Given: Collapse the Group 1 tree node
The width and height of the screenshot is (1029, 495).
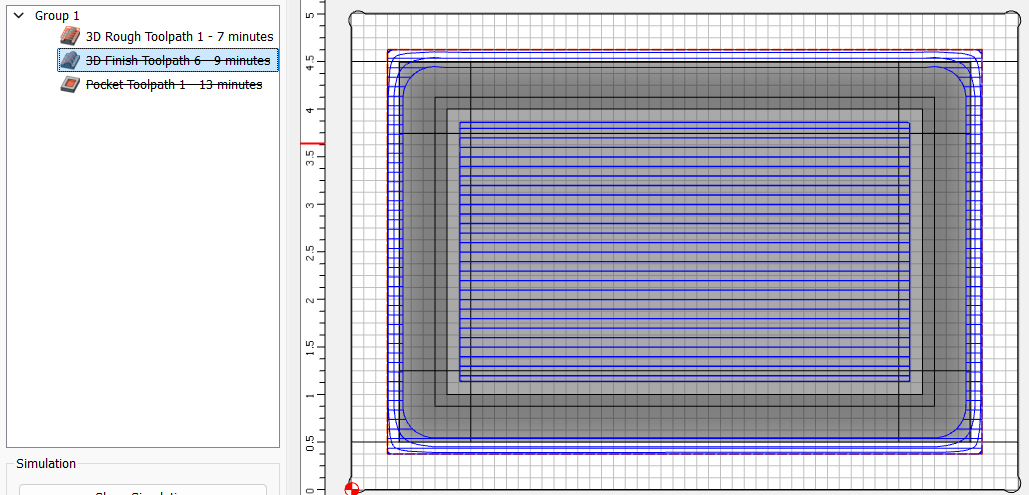Looking at the screenshot, I should tap(18, 15).
